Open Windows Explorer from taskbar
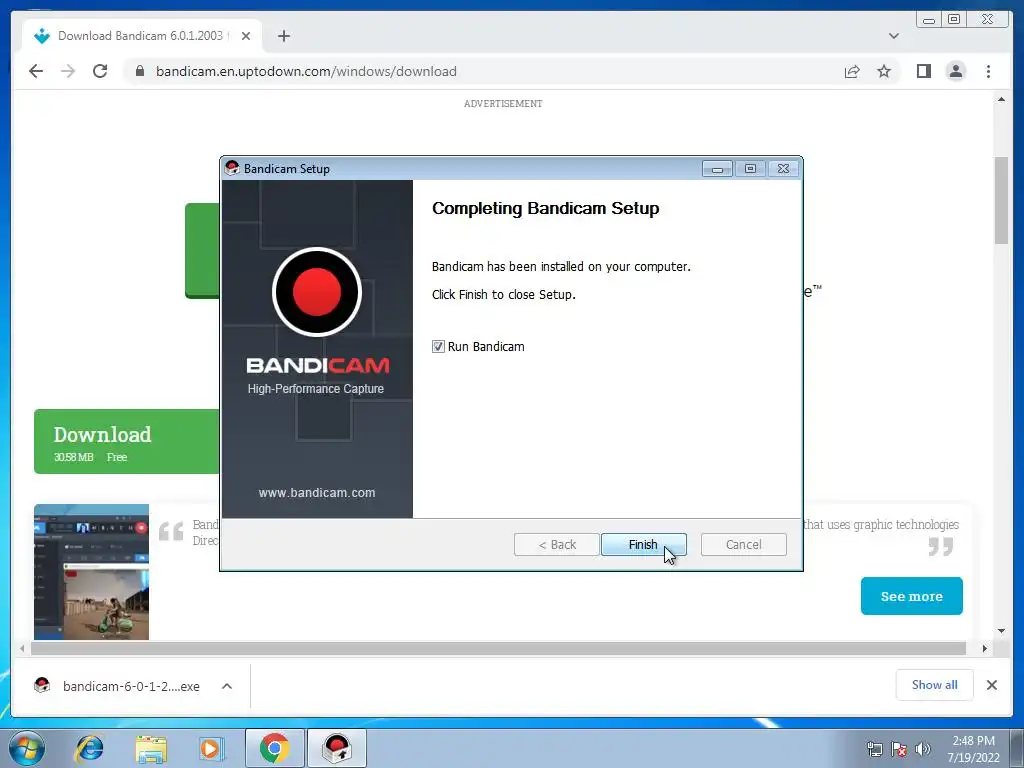The width and height of the screenshot is (1024, 768). click(x=151, y=748)
